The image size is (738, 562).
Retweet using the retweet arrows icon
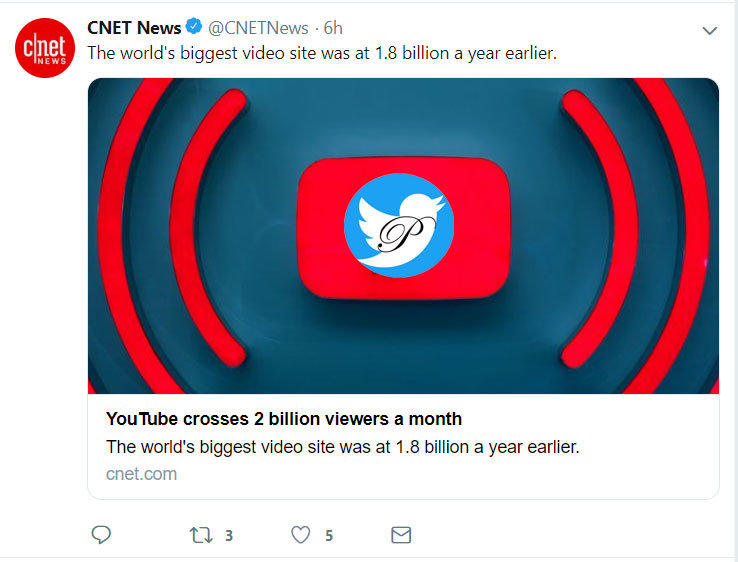tap(201, 535)
